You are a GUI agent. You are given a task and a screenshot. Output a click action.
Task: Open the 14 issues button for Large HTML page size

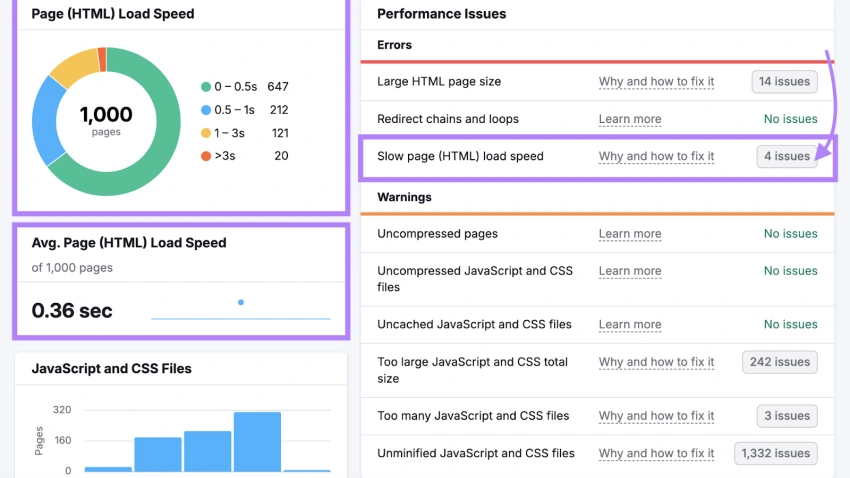click(784, 82)
